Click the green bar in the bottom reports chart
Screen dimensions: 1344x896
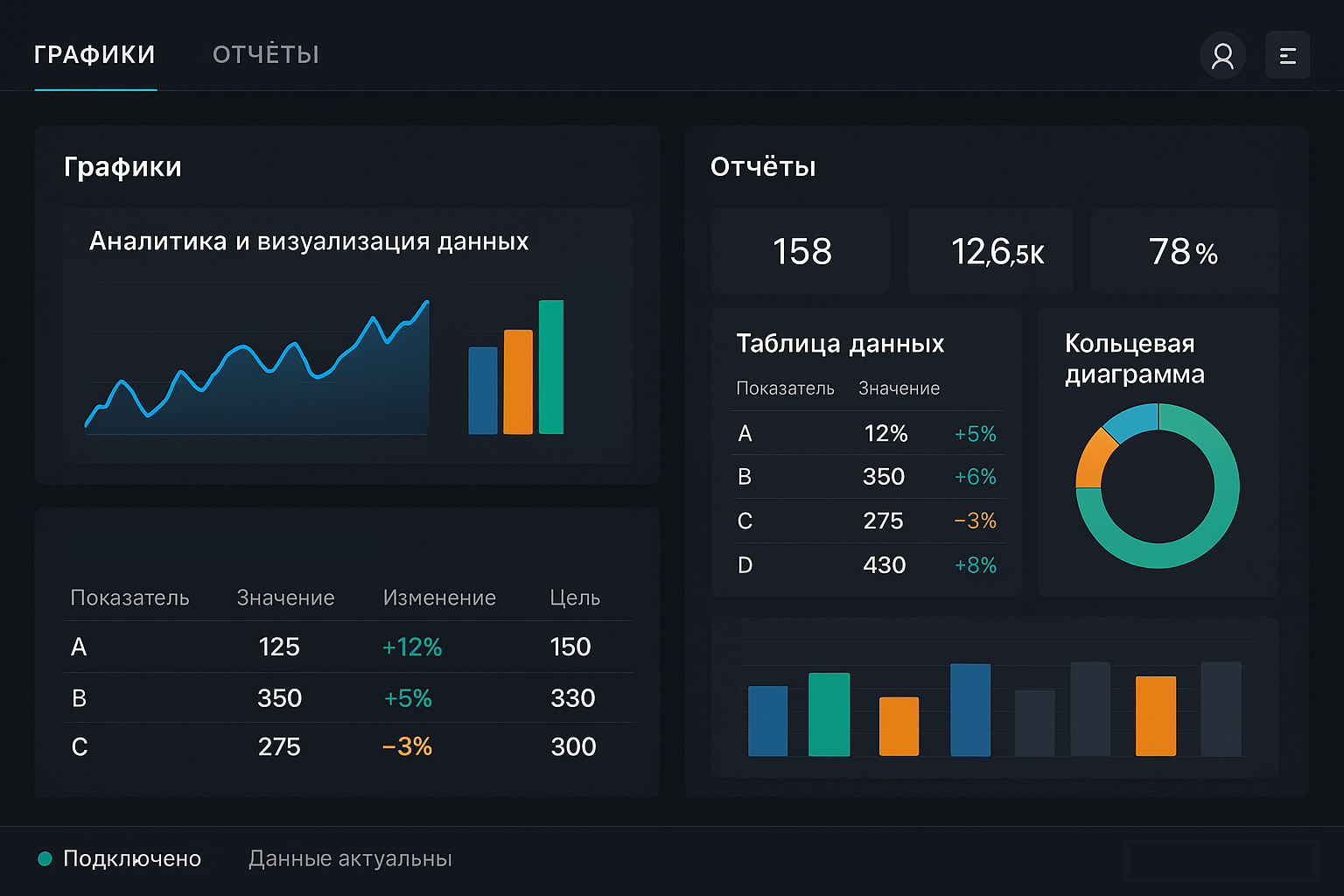coord(829,714)
